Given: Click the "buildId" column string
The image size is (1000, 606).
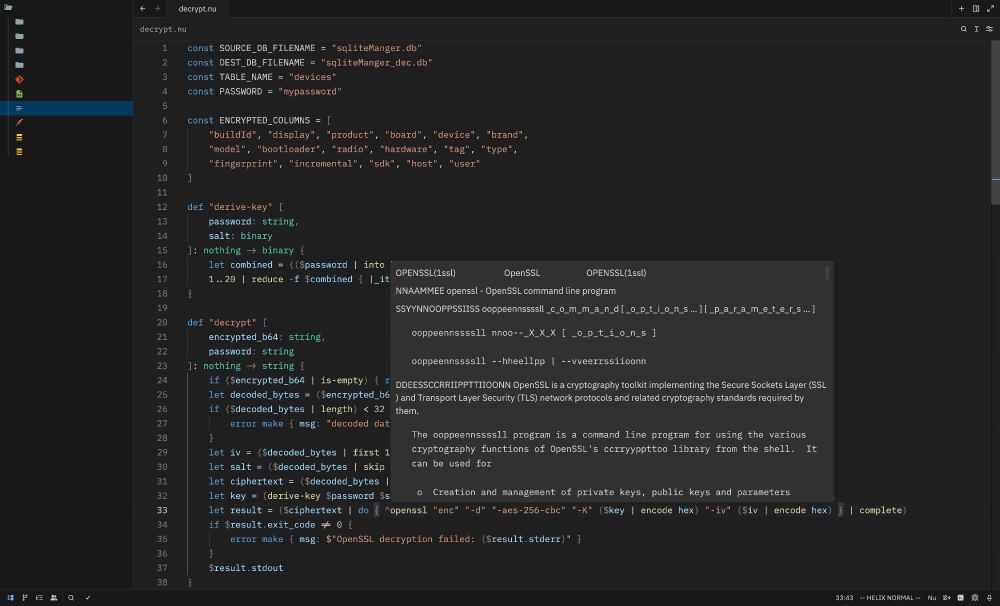Looking at the screenshot, I should pyautogui.click(x=232, y=135).
